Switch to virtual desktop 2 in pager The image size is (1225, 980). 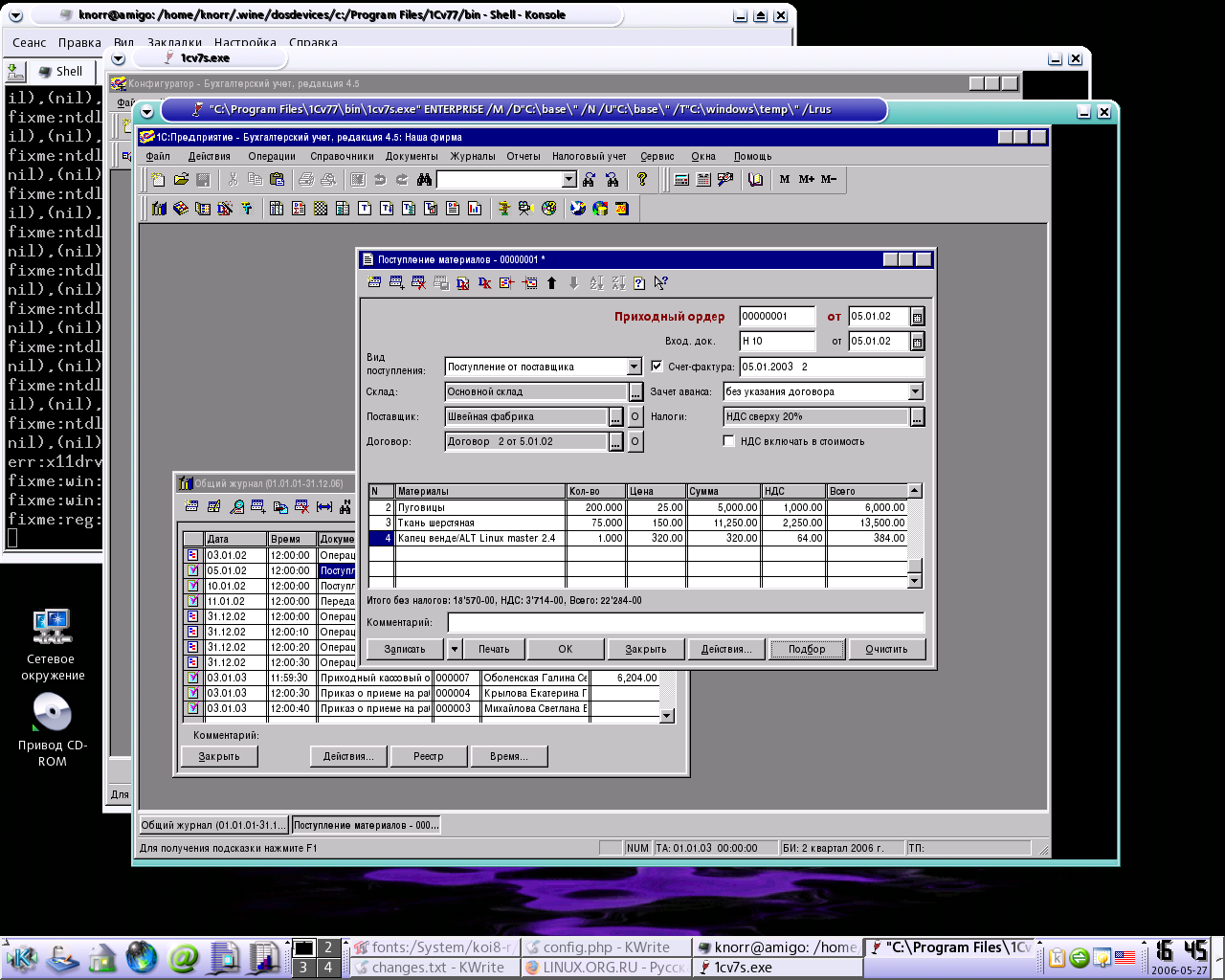327,947
